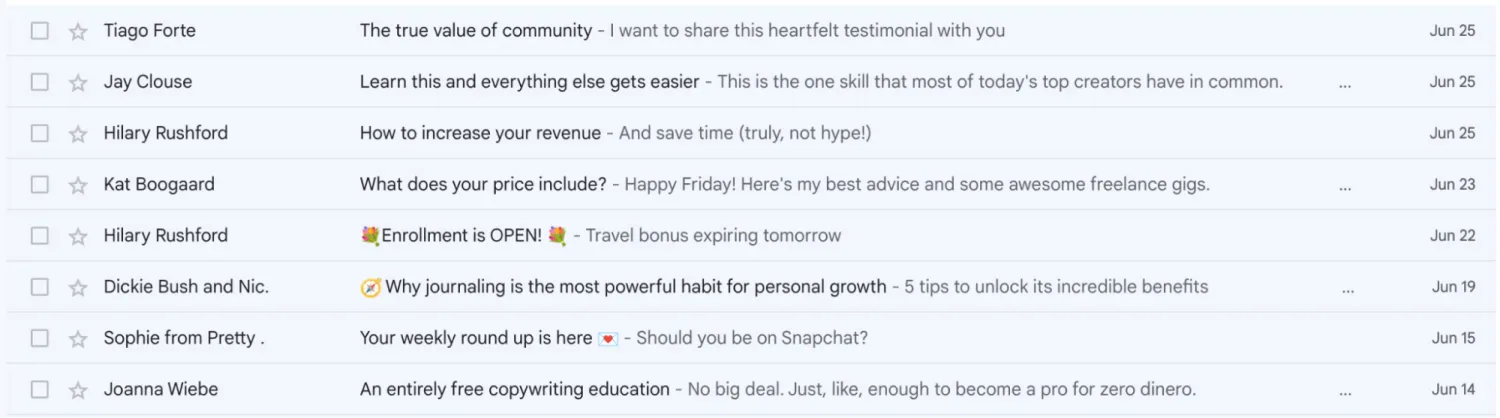Star the Enrollment is OPEN email

(x=78, y=236)
